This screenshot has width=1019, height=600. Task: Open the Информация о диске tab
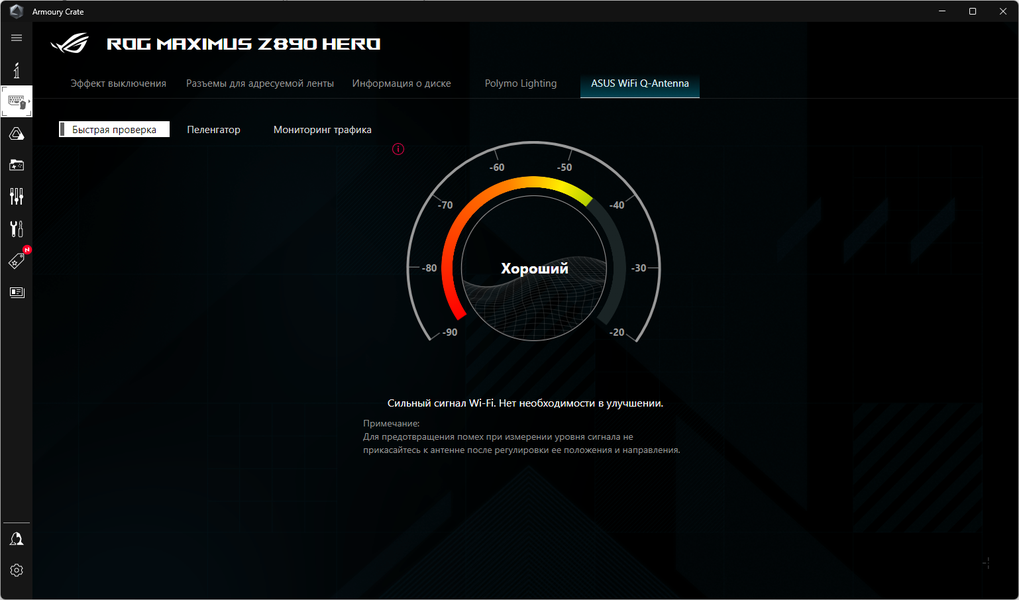402,83
